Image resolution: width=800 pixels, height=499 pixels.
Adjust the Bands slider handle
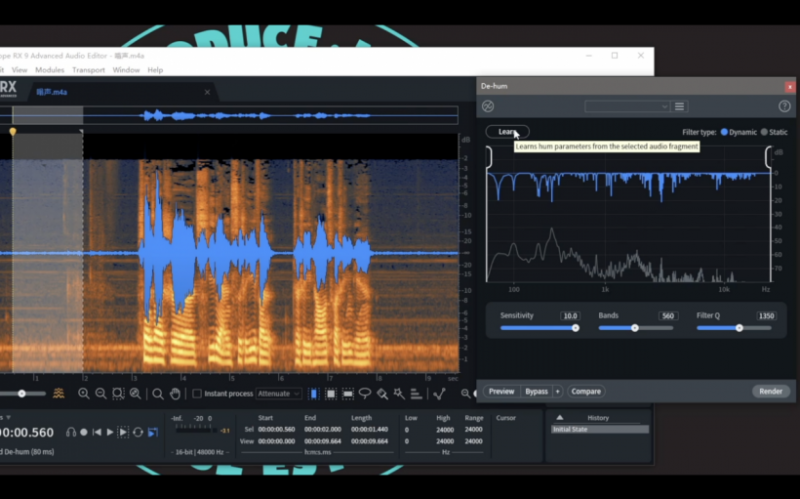coord(635,328)
